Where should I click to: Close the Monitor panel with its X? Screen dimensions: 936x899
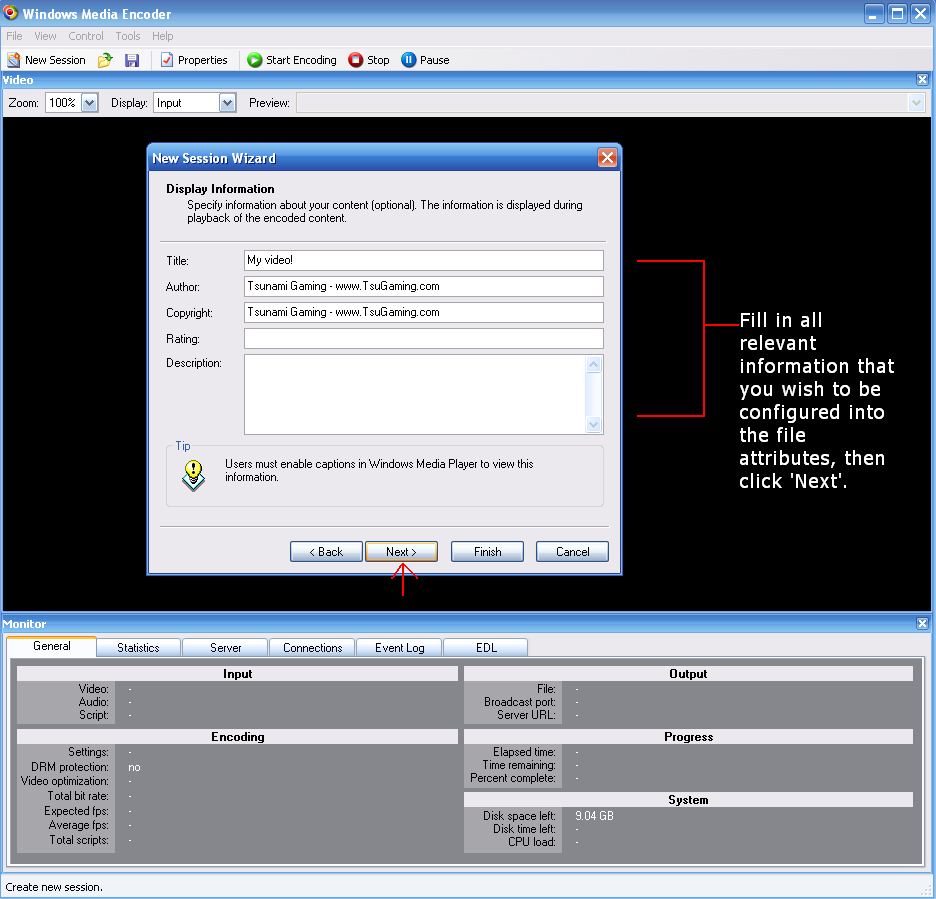coord(922,624)
